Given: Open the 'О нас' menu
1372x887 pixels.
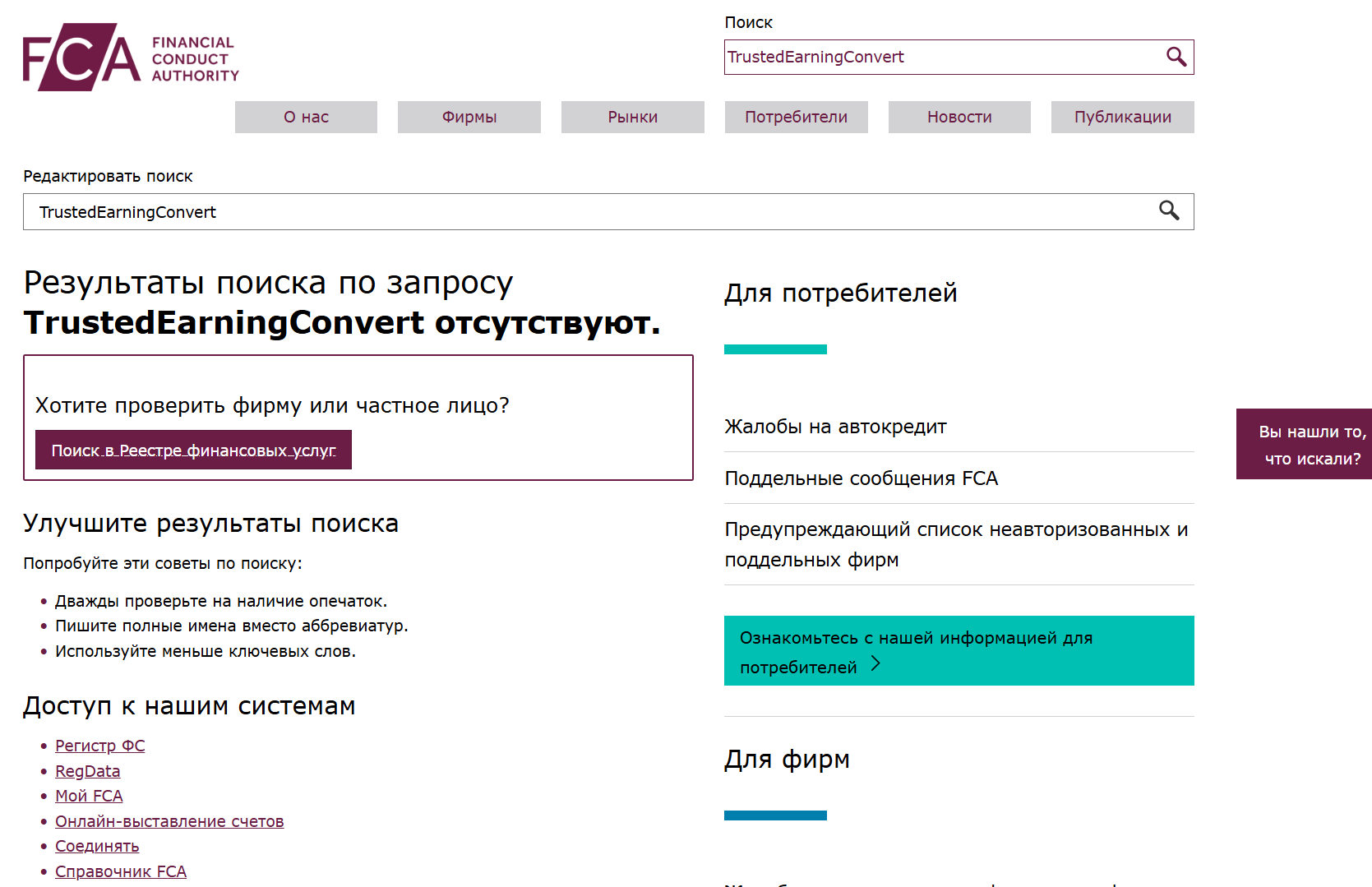Looking at the screenshot, I should pos(306,117).
